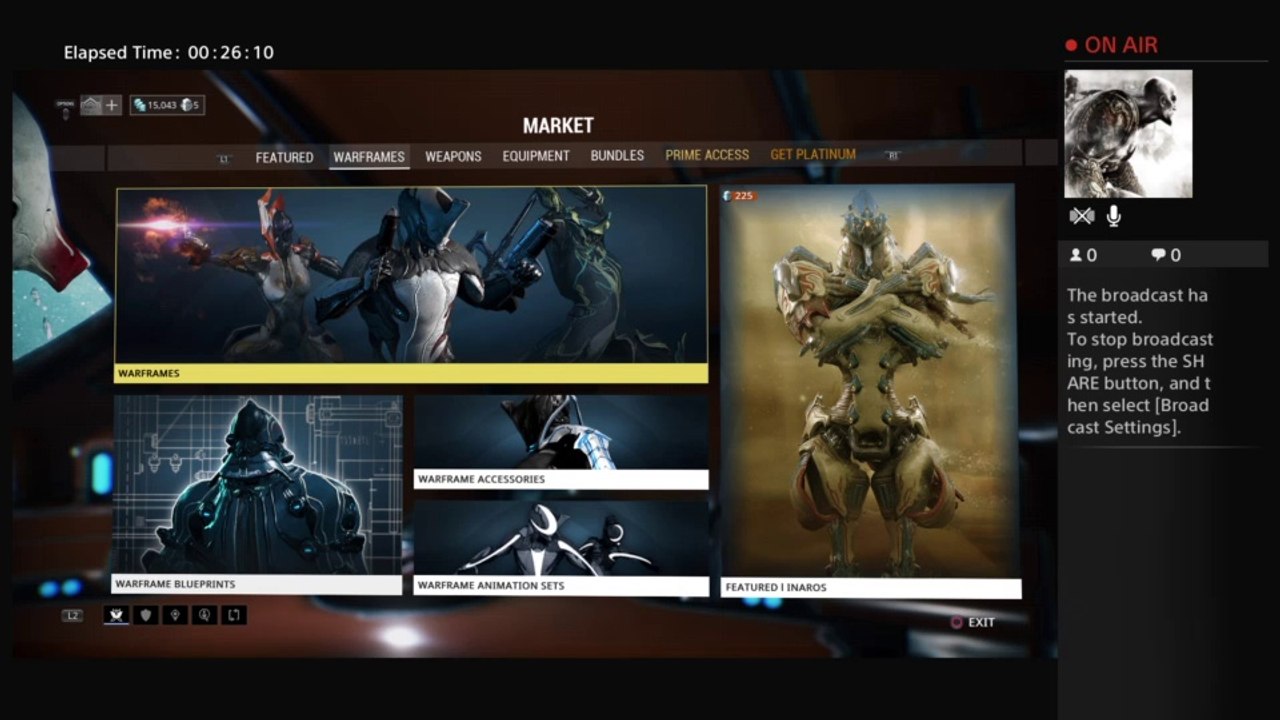Click the Market title heading
1280x720 pixels.
click(558, 126)
